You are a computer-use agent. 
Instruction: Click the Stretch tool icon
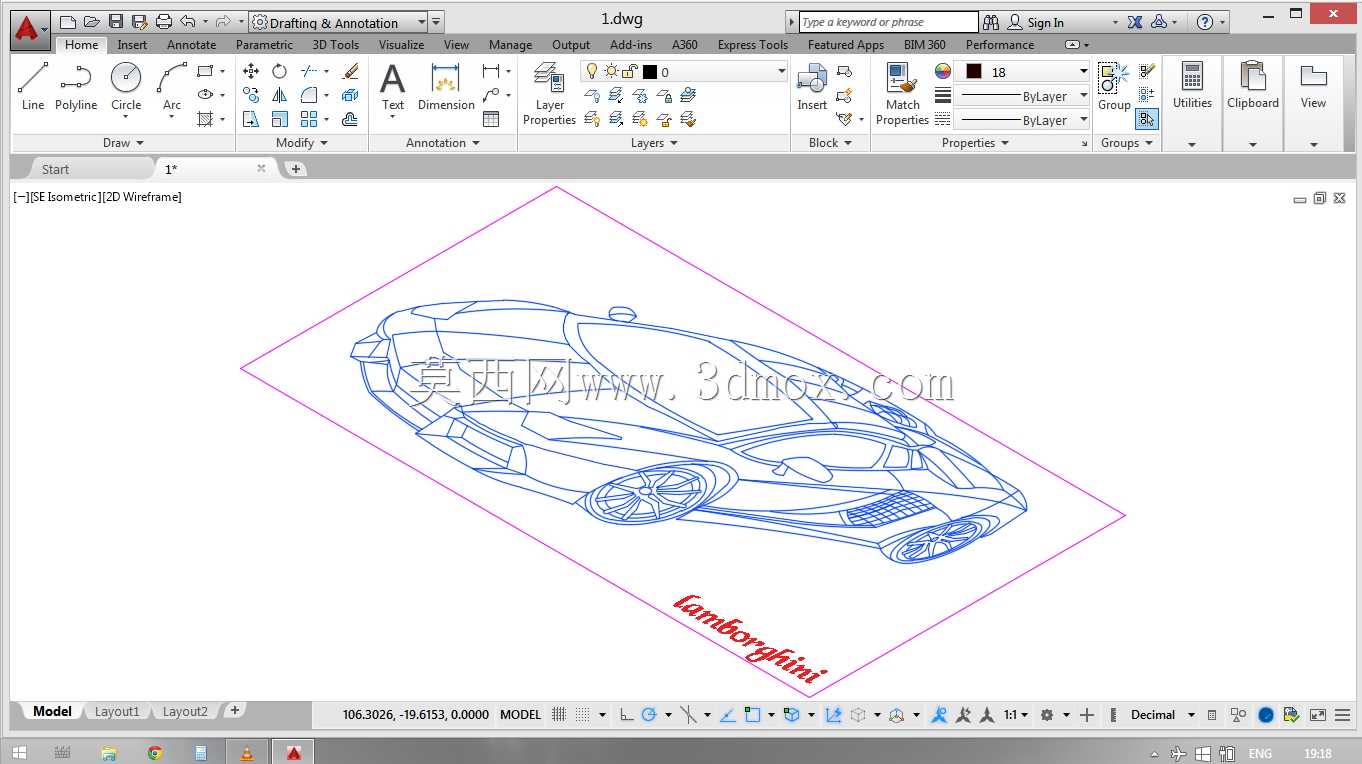(251, 119)
